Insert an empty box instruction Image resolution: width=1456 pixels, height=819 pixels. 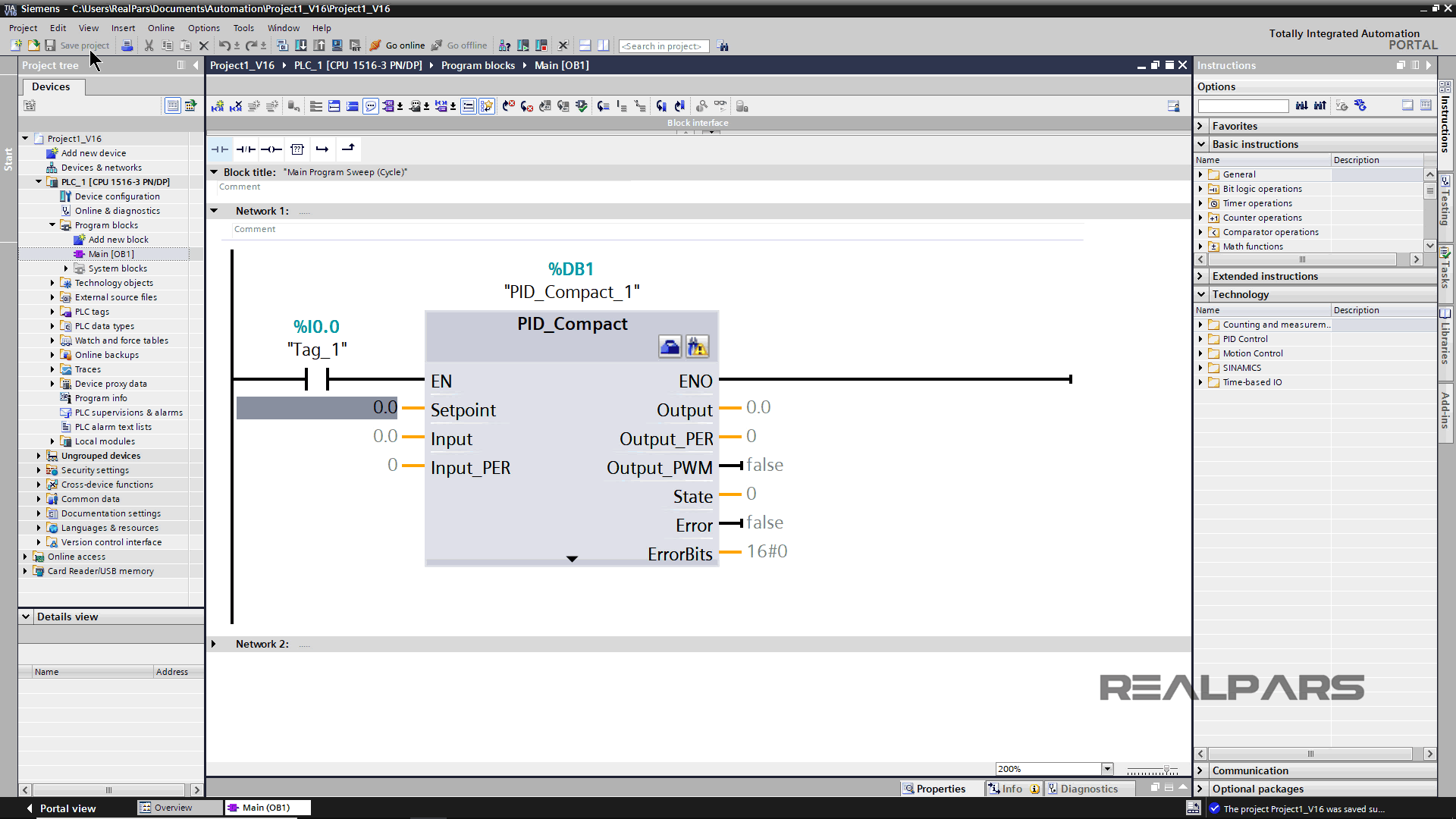[x=297, y=149]
